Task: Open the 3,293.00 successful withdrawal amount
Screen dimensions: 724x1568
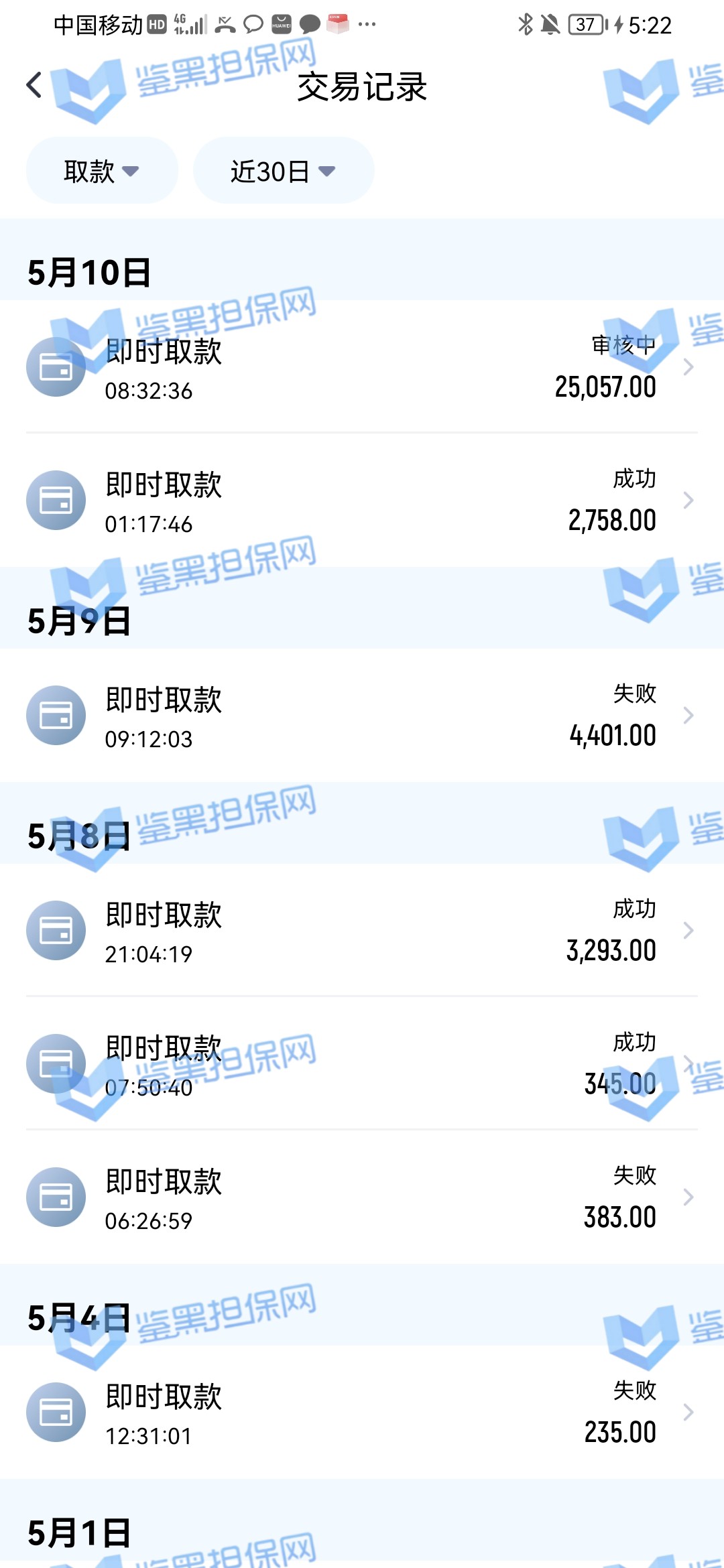Action: point(611,951)
